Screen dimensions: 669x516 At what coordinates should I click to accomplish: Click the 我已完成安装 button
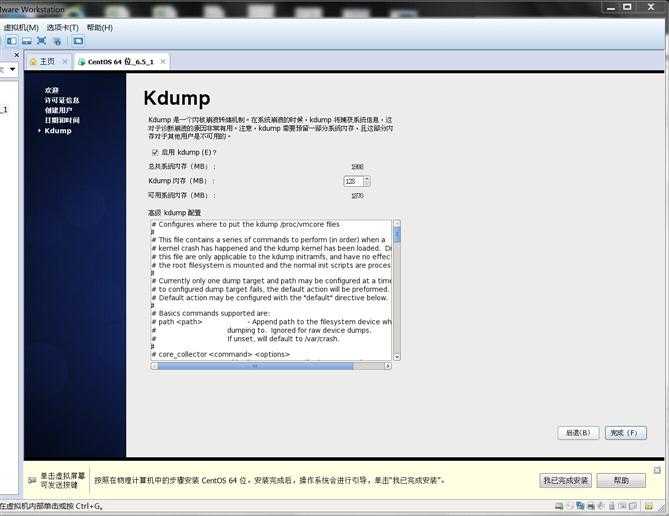pyautogui.click(x=565, y=481)
